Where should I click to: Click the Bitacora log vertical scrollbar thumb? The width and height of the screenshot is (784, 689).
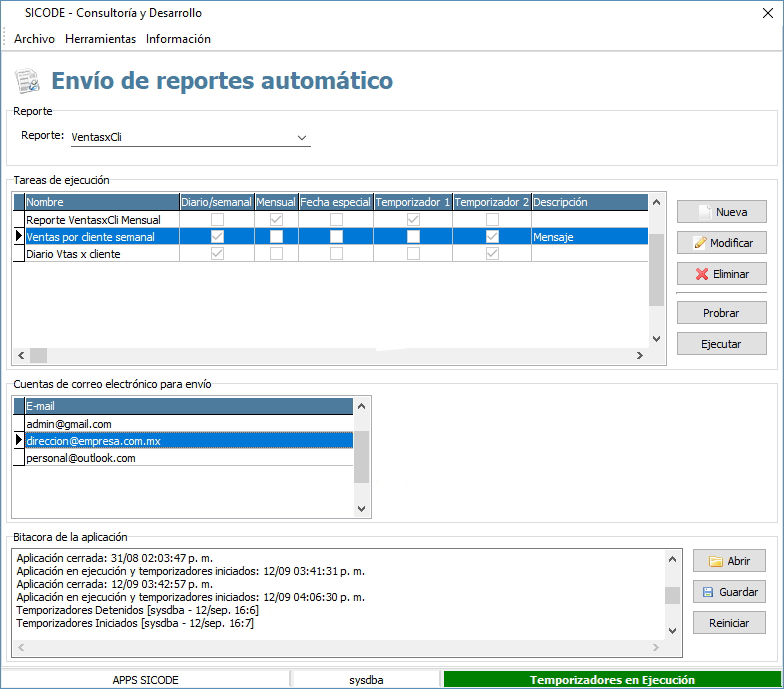672,595
